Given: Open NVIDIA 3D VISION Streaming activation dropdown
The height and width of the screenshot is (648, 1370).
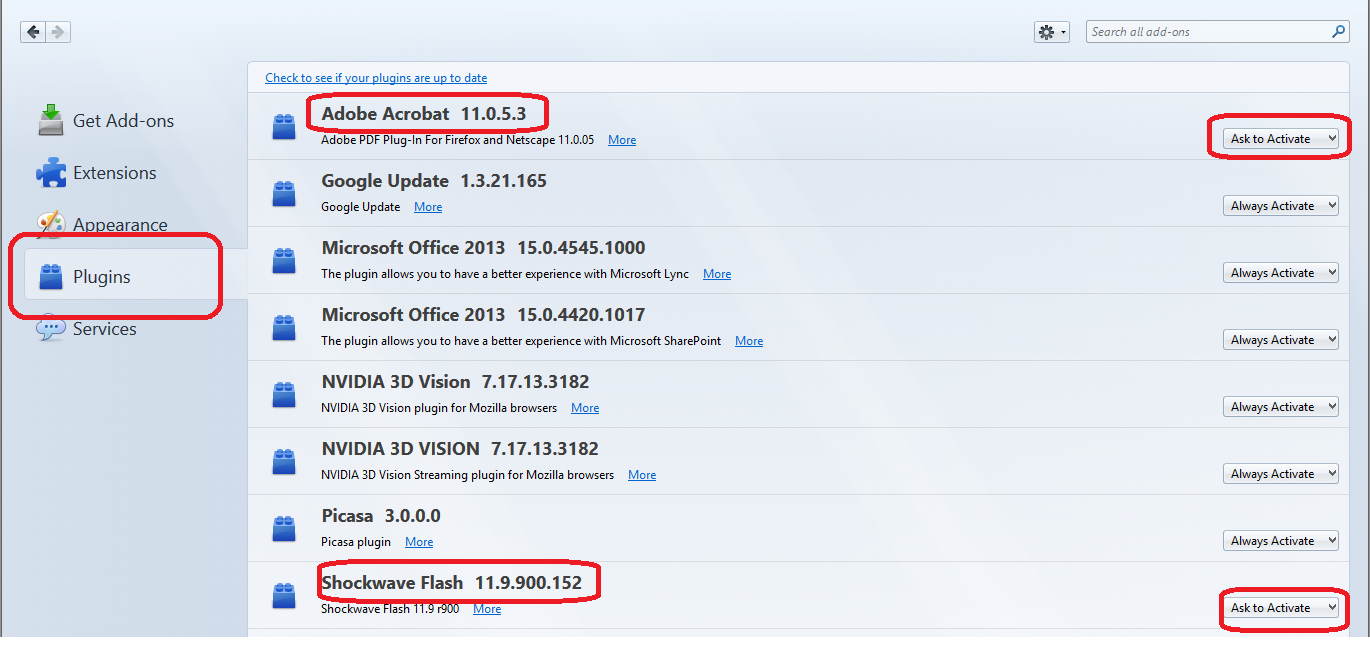Looking at the screenshot, I should tap(1281, 474).
